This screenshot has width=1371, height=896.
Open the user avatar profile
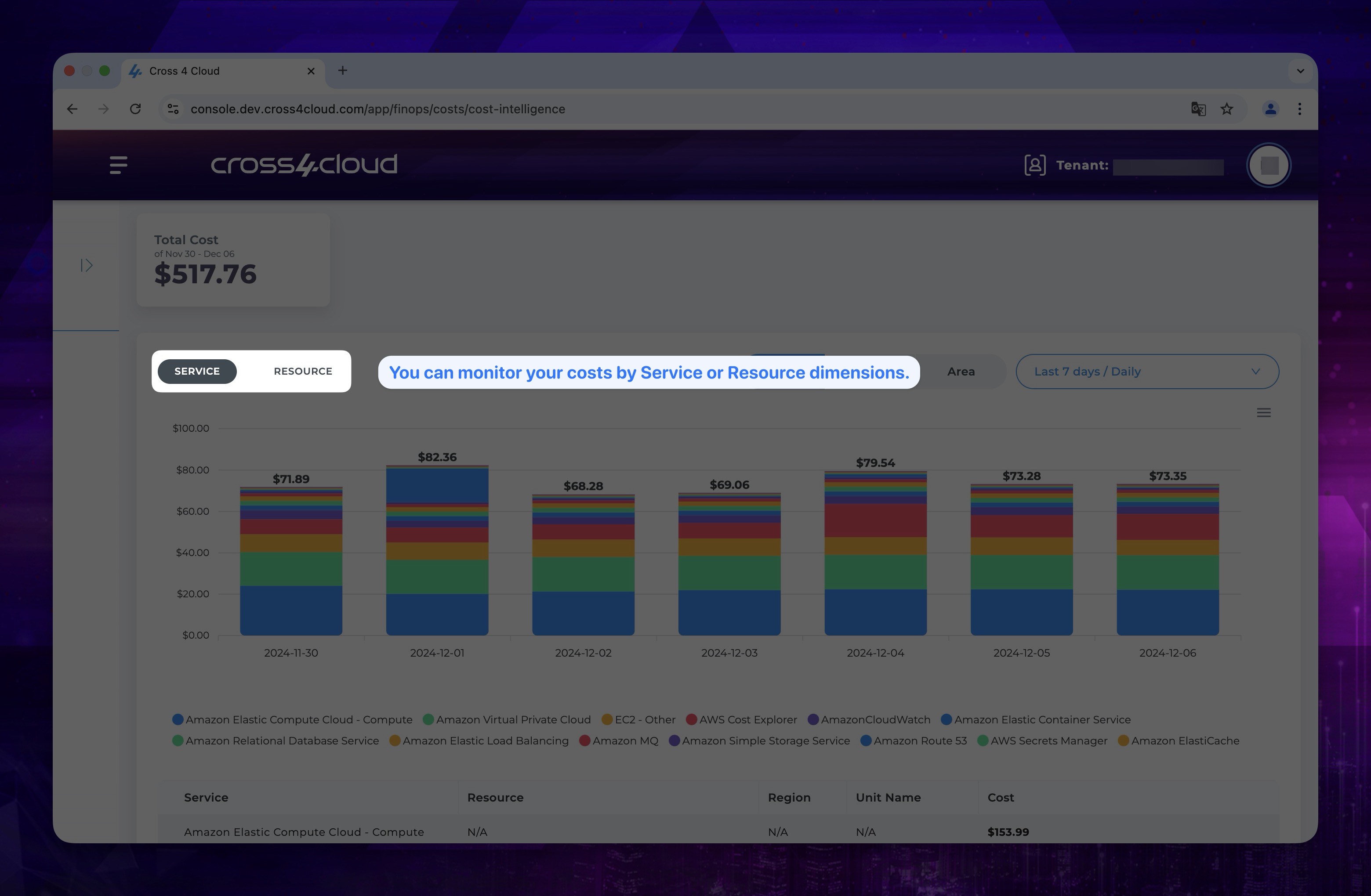pos(1269,165)
